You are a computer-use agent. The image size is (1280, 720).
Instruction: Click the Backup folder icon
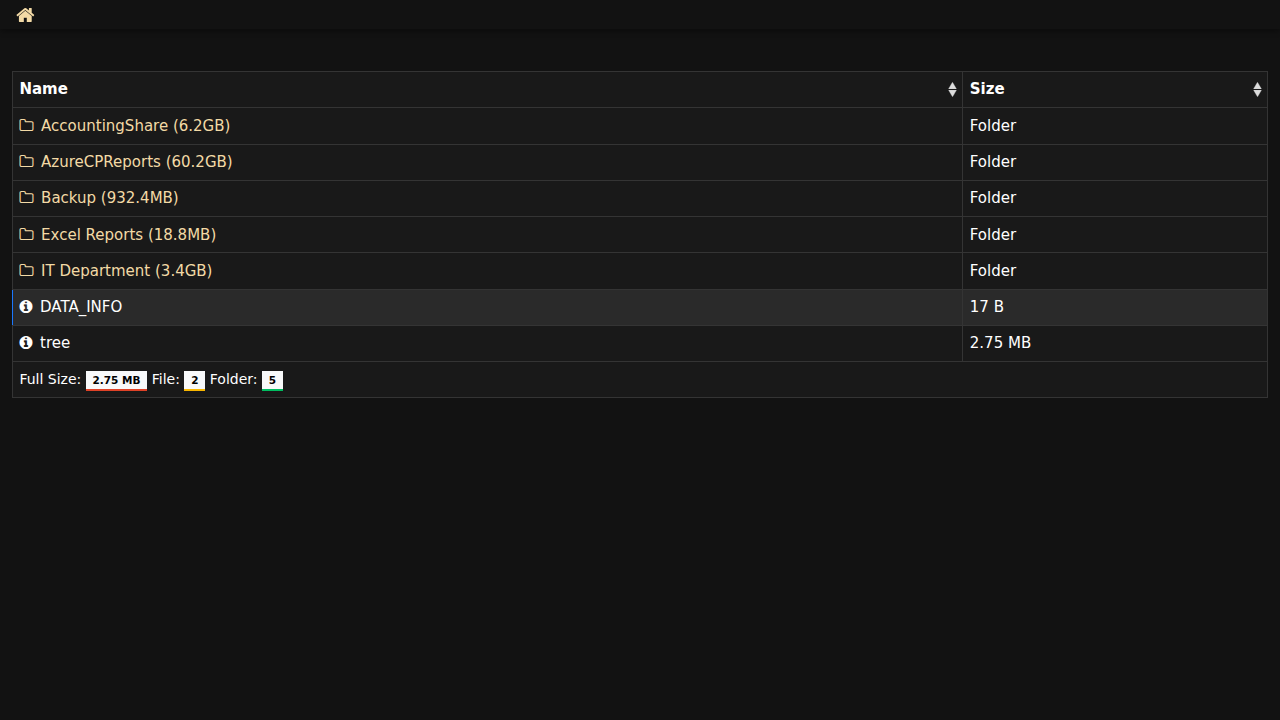tap(27, 198)
